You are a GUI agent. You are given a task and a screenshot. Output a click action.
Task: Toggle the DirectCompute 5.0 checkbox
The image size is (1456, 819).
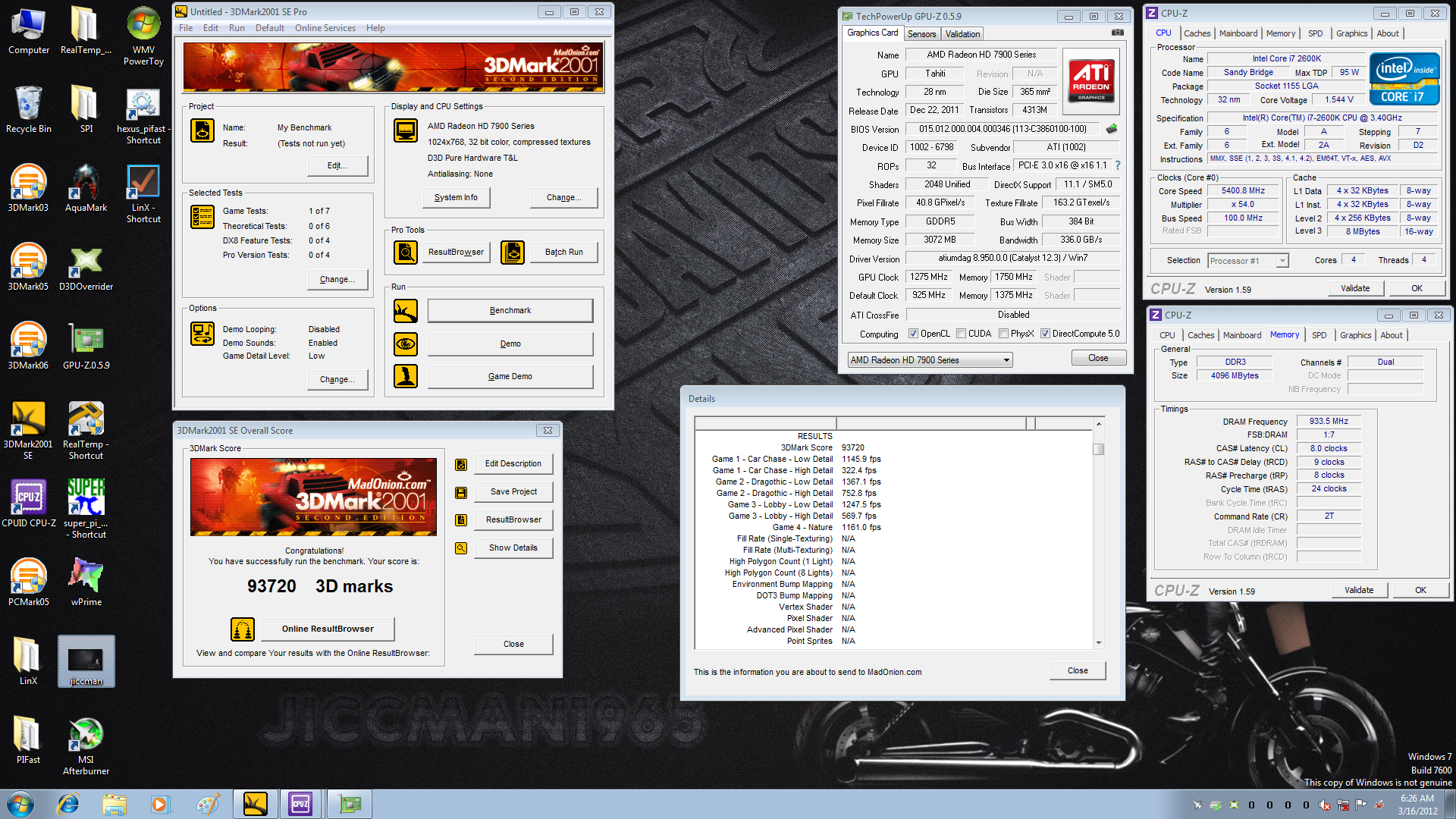point(1046,334)
